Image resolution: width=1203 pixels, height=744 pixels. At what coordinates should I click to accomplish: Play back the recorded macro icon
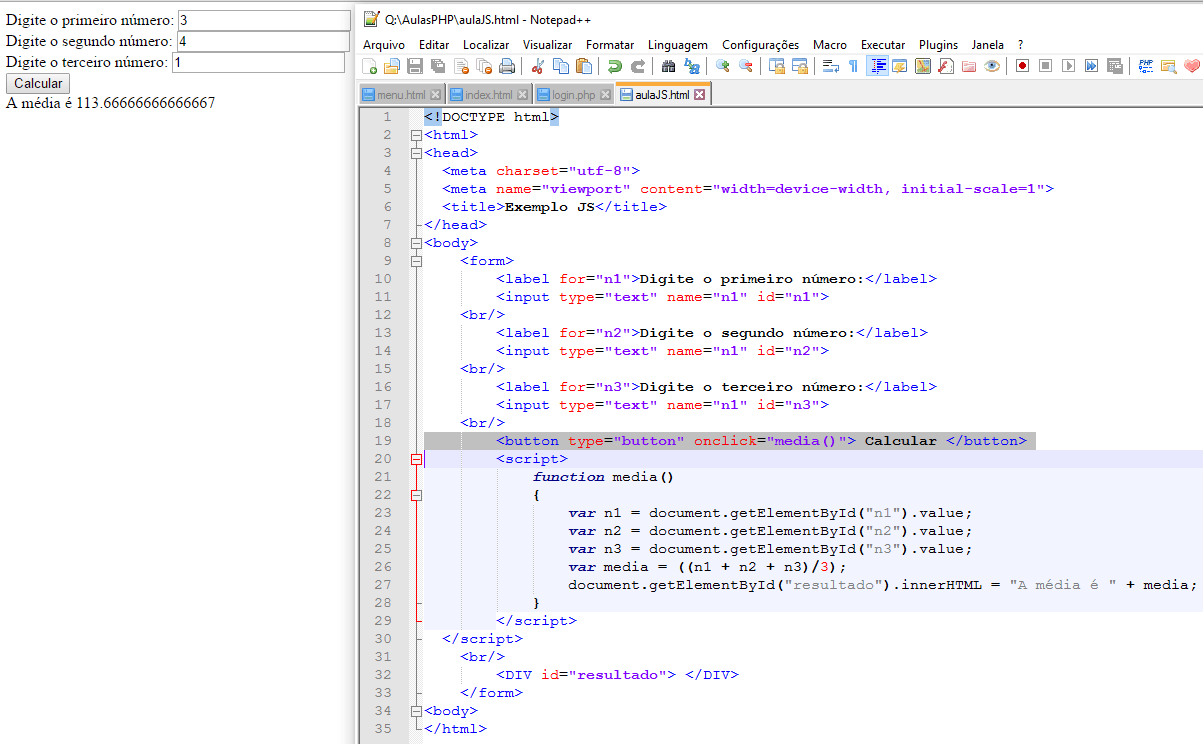click(x=1068, y=66)
